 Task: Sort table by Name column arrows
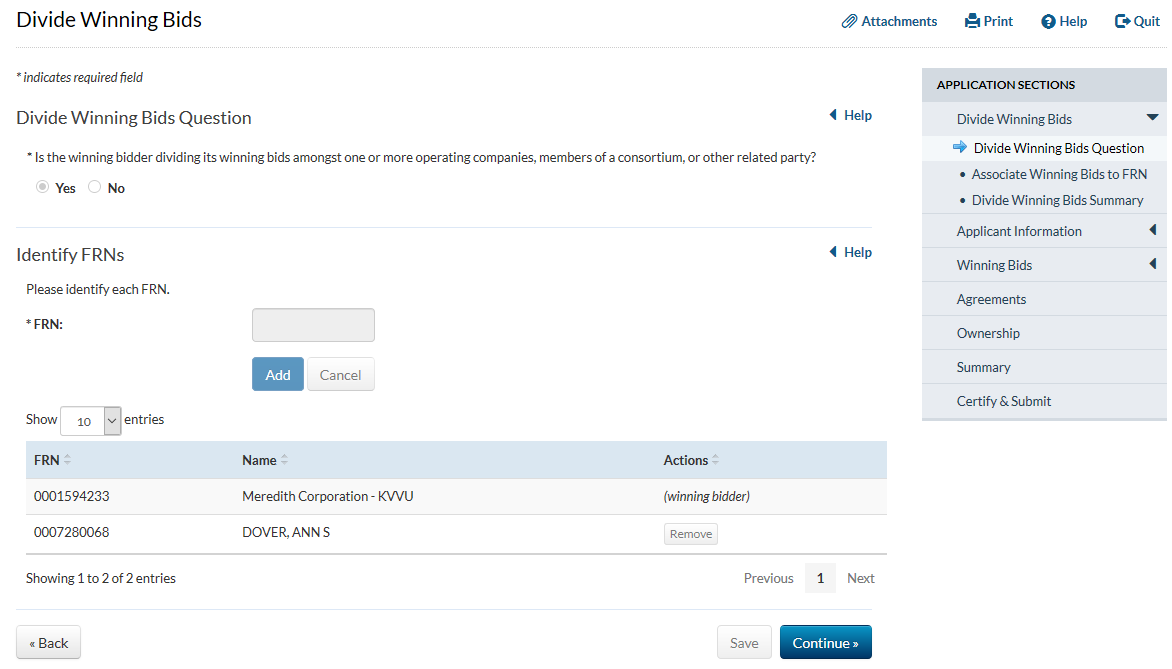click(x=284, y=460)
